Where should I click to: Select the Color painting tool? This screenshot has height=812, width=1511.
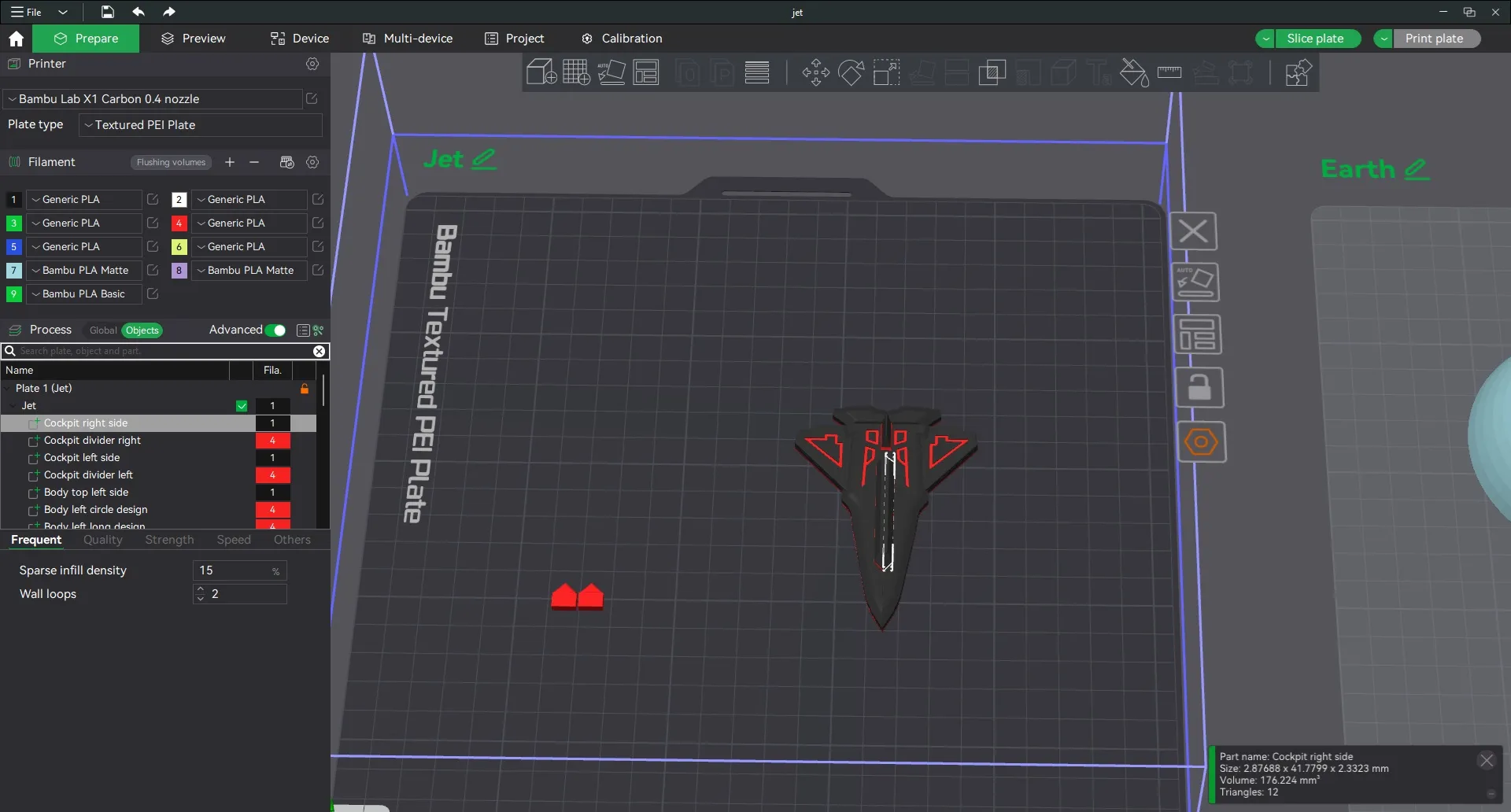tap(1133, 72)
